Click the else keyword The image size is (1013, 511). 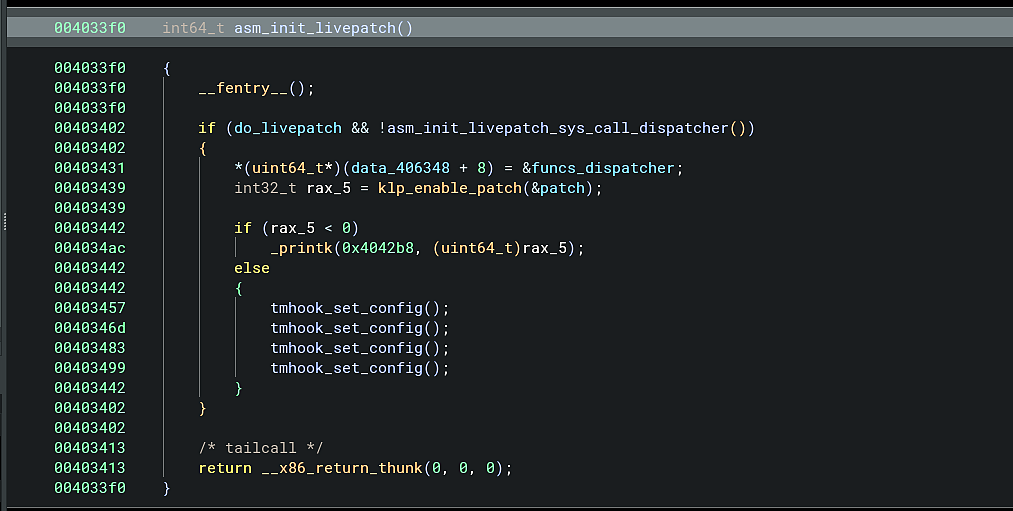(252, 268)
